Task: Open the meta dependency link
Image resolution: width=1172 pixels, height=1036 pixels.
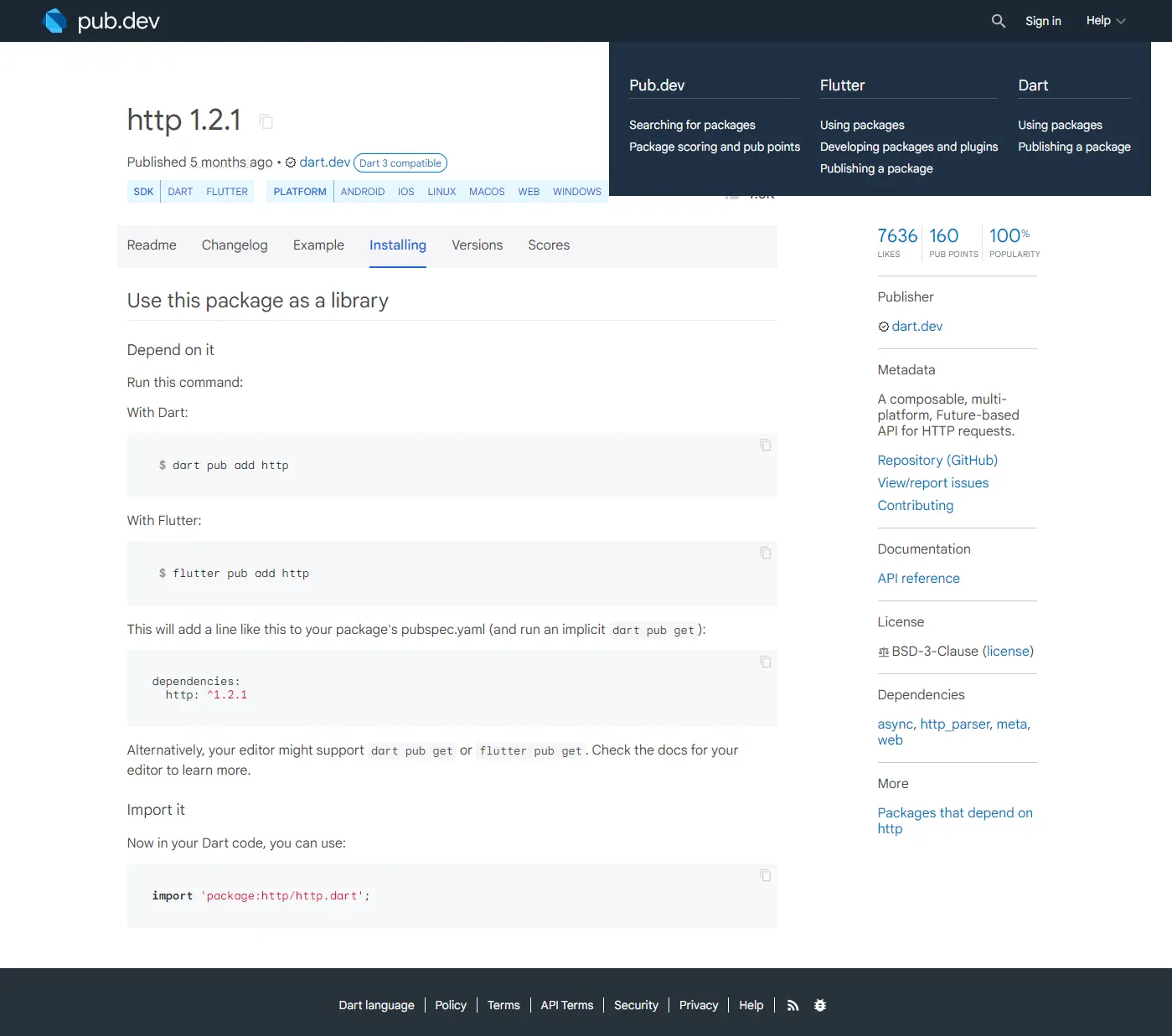Action: point(1011,724)
